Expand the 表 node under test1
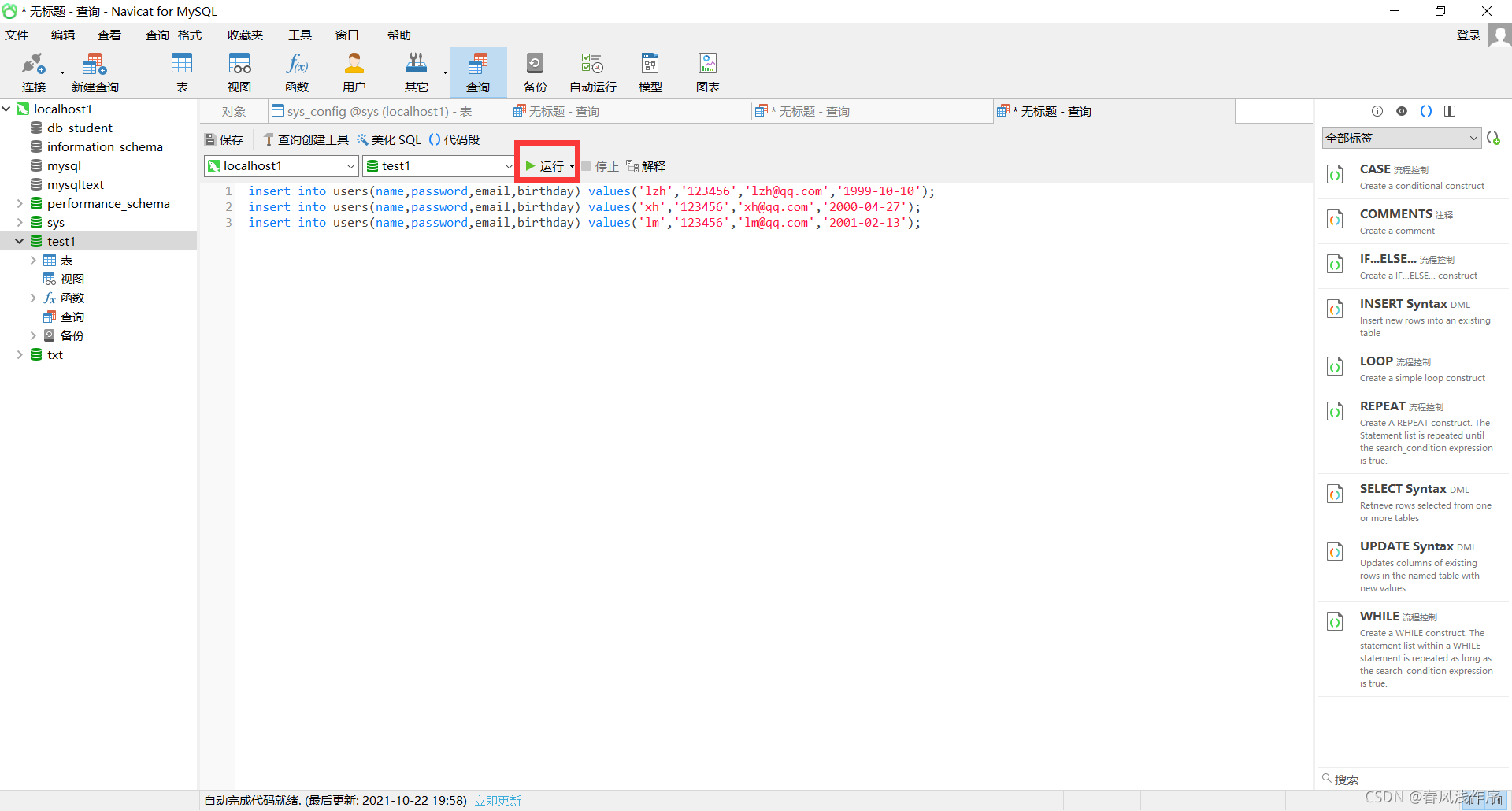This screenshot has height=811, width=1512. [33, 260]
